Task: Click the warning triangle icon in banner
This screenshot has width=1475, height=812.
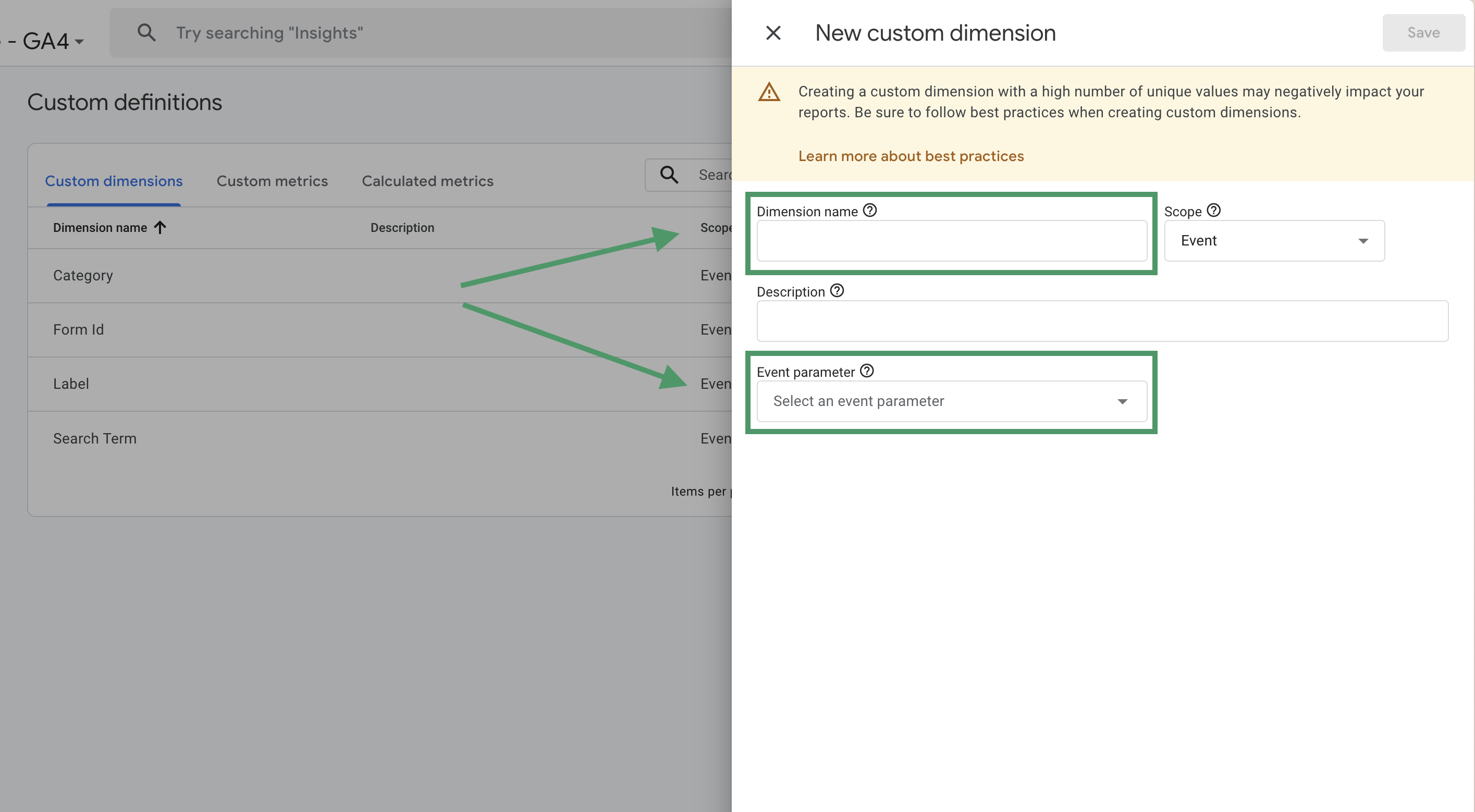Action: pyautogui.click(x=769, y=92)
